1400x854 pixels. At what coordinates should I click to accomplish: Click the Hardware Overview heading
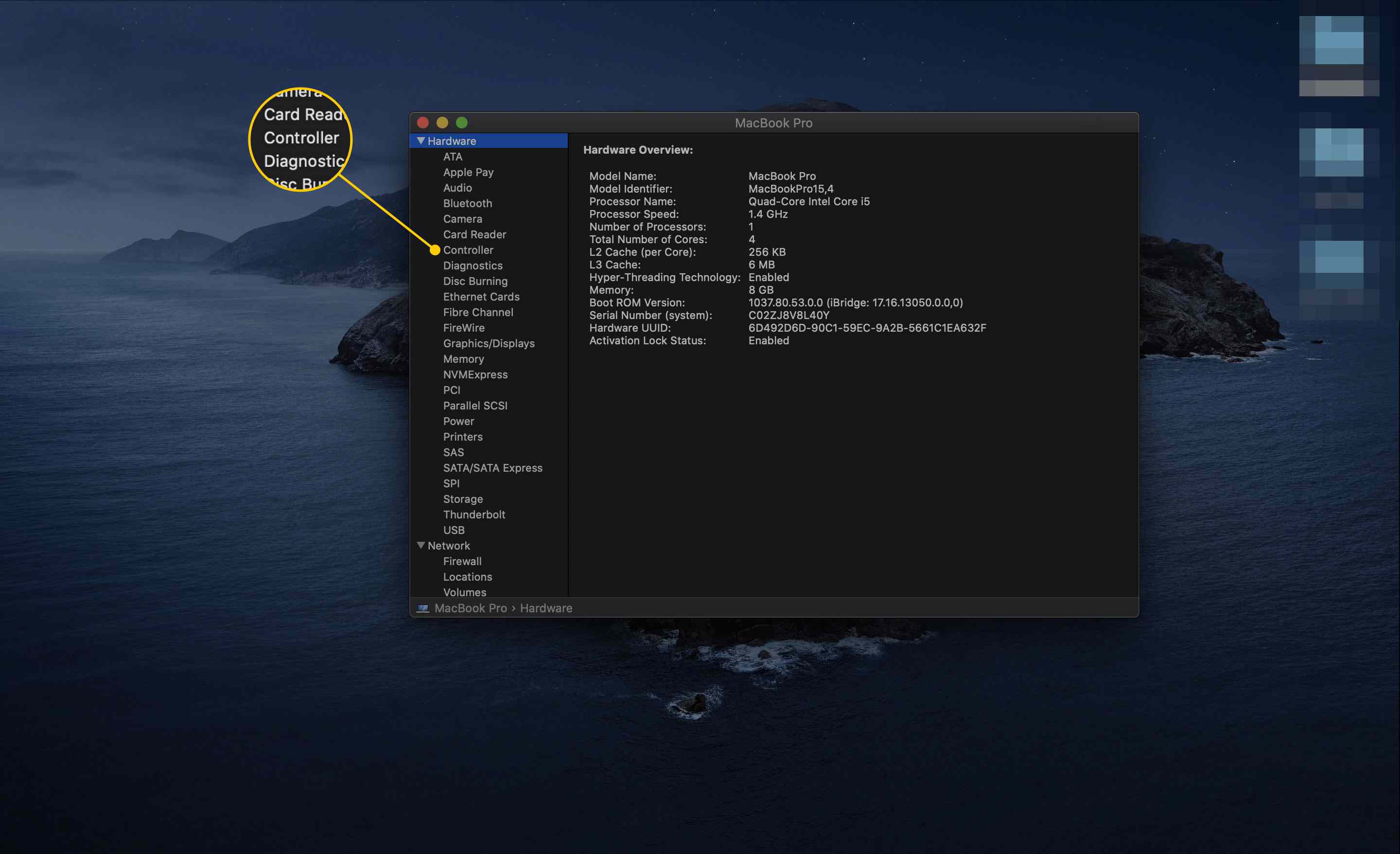(638, 149)
